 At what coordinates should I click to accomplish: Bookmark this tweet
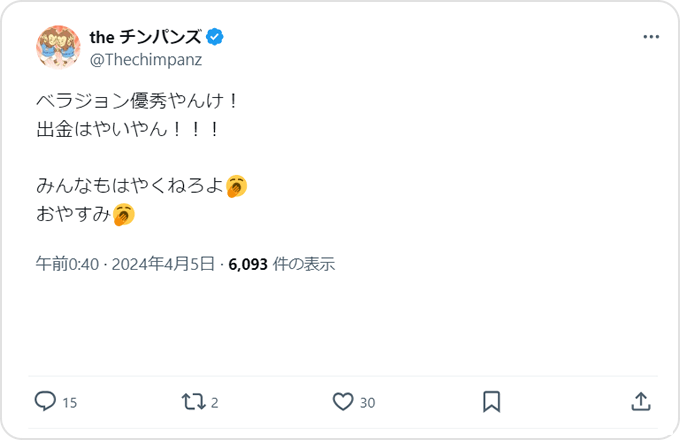click(x=491, y=401)
